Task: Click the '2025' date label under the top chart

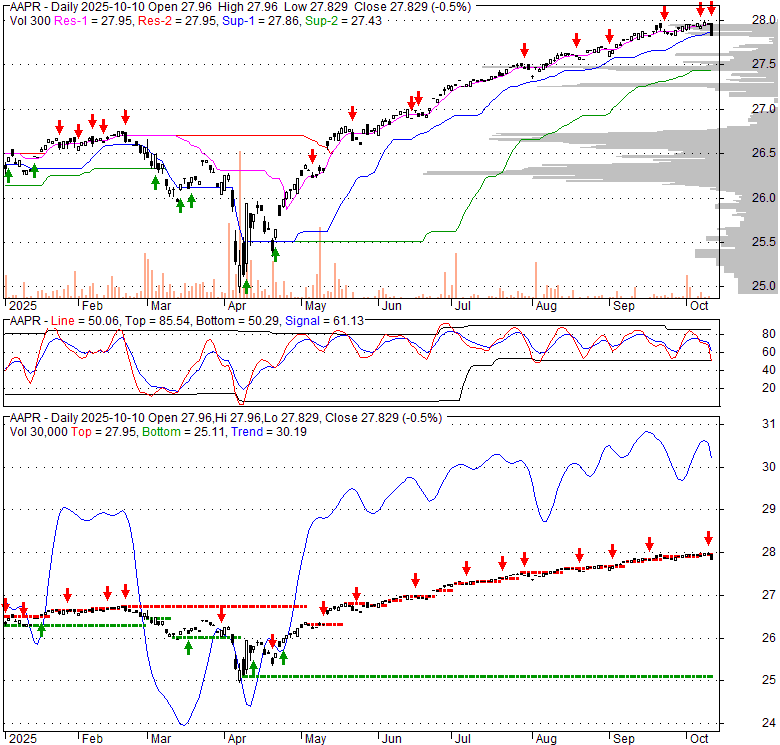Action: click(23, 306)
